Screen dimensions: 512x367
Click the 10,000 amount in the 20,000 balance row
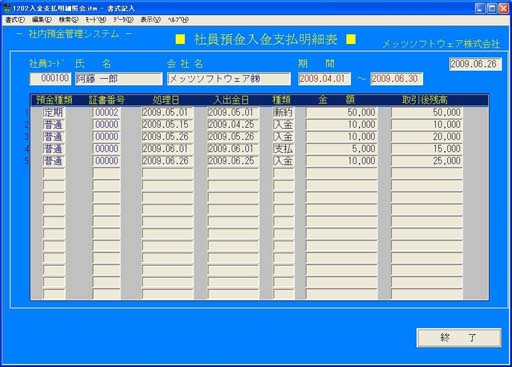[342, 137]
